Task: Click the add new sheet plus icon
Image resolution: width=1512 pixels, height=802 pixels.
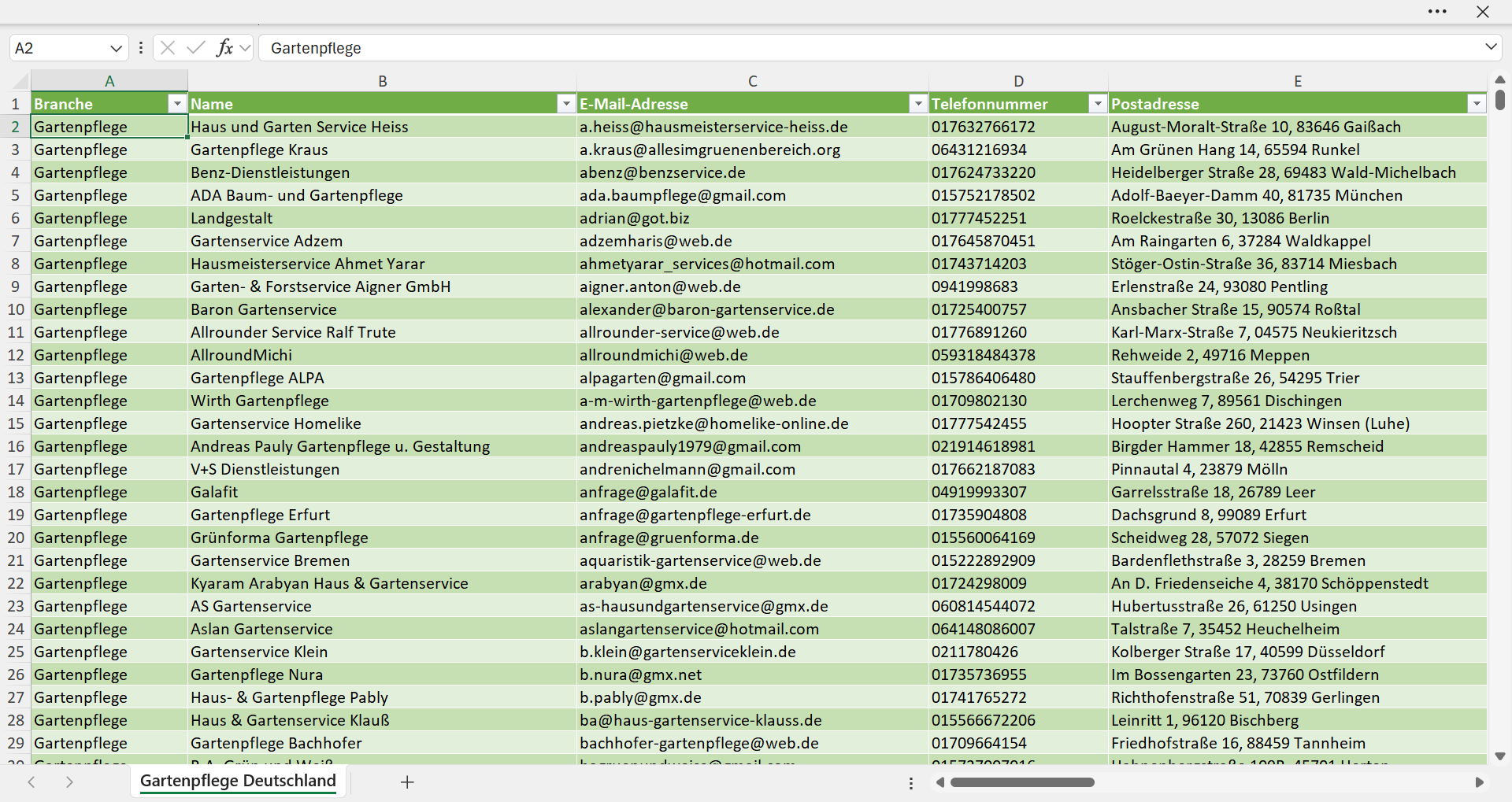Action: [x=407, y=782]
